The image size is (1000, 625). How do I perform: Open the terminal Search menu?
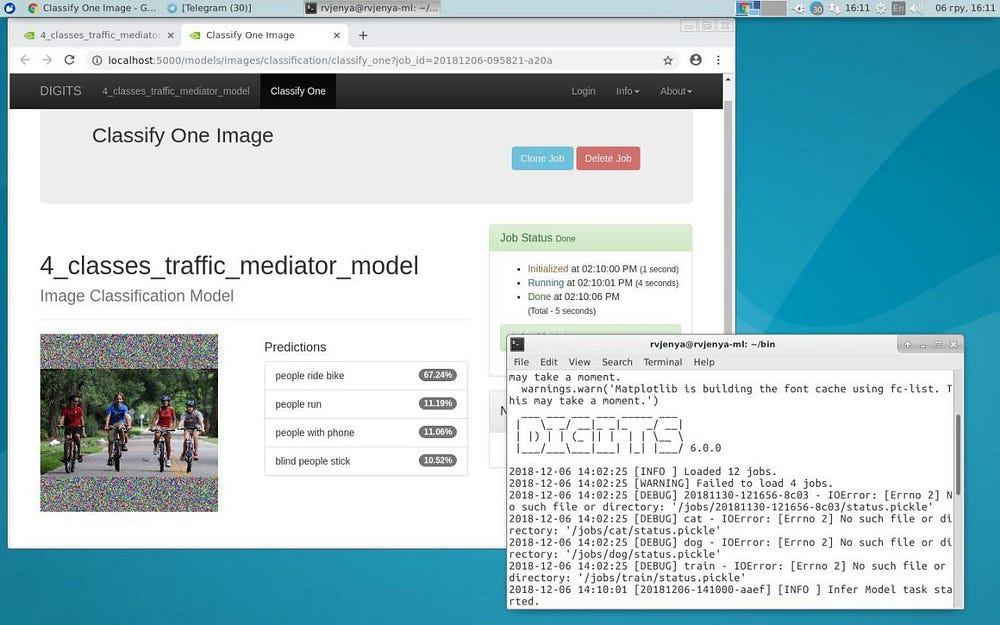click(x=617, y=362)
